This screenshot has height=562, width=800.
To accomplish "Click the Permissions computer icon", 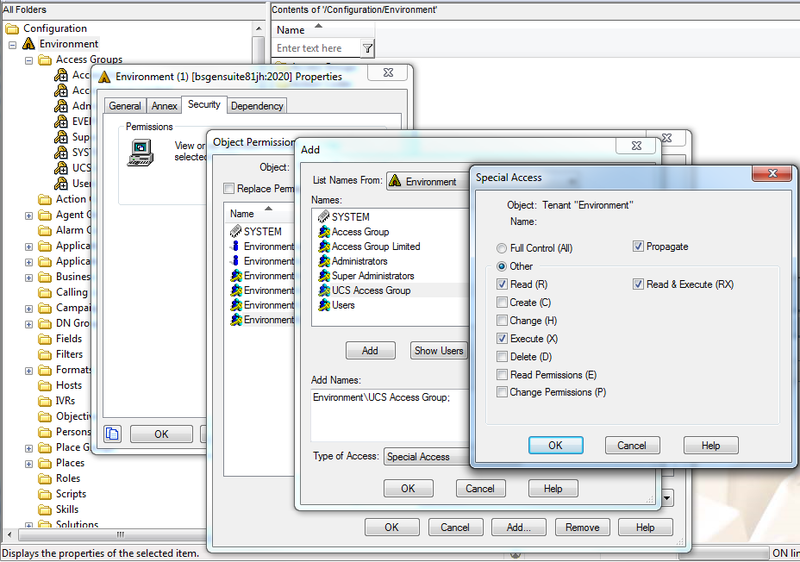I will 142,151.
